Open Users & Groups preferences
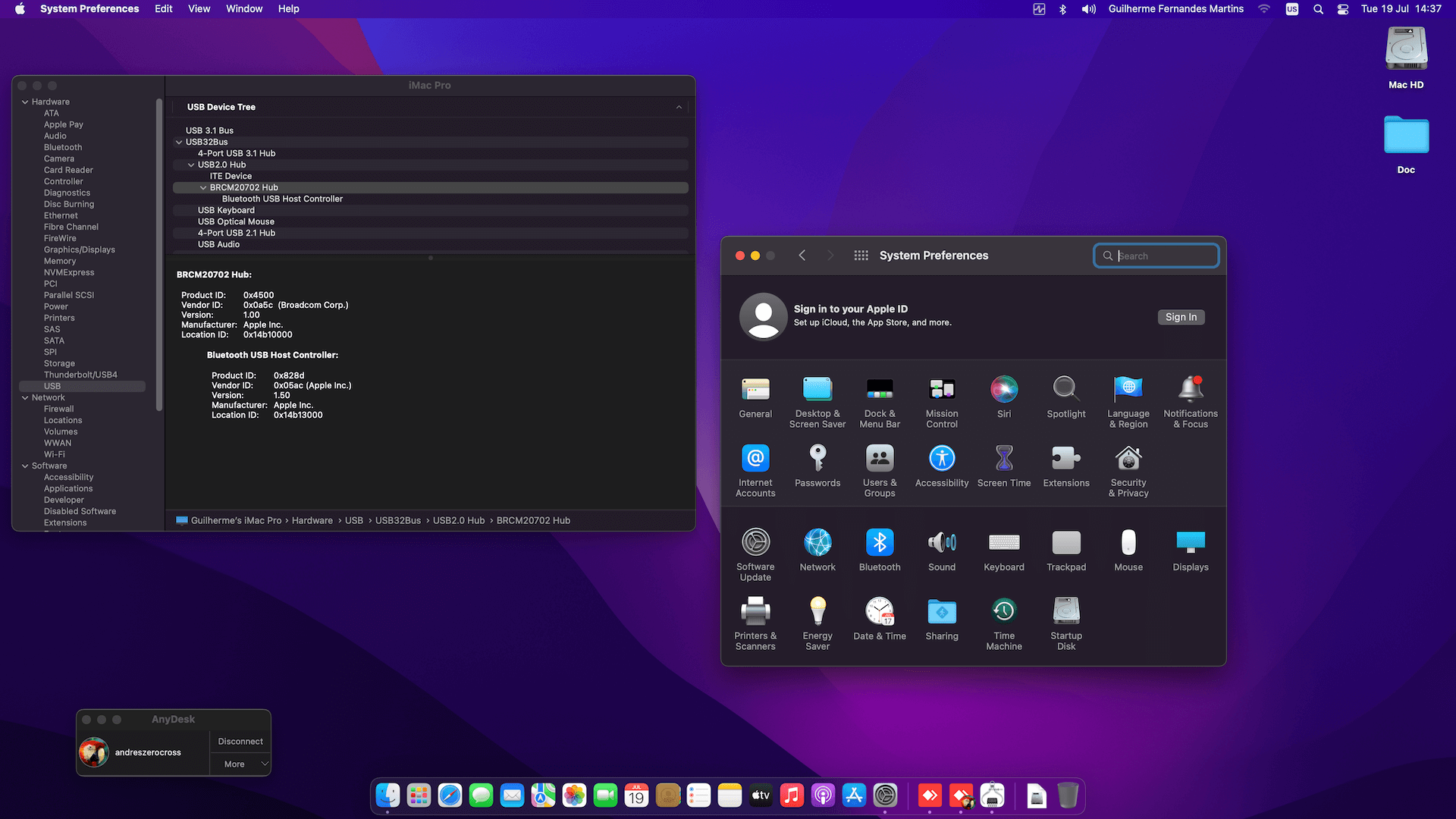Image resolution: width=1456 pixels, height=819 pixels. click(x=880, y=471)
